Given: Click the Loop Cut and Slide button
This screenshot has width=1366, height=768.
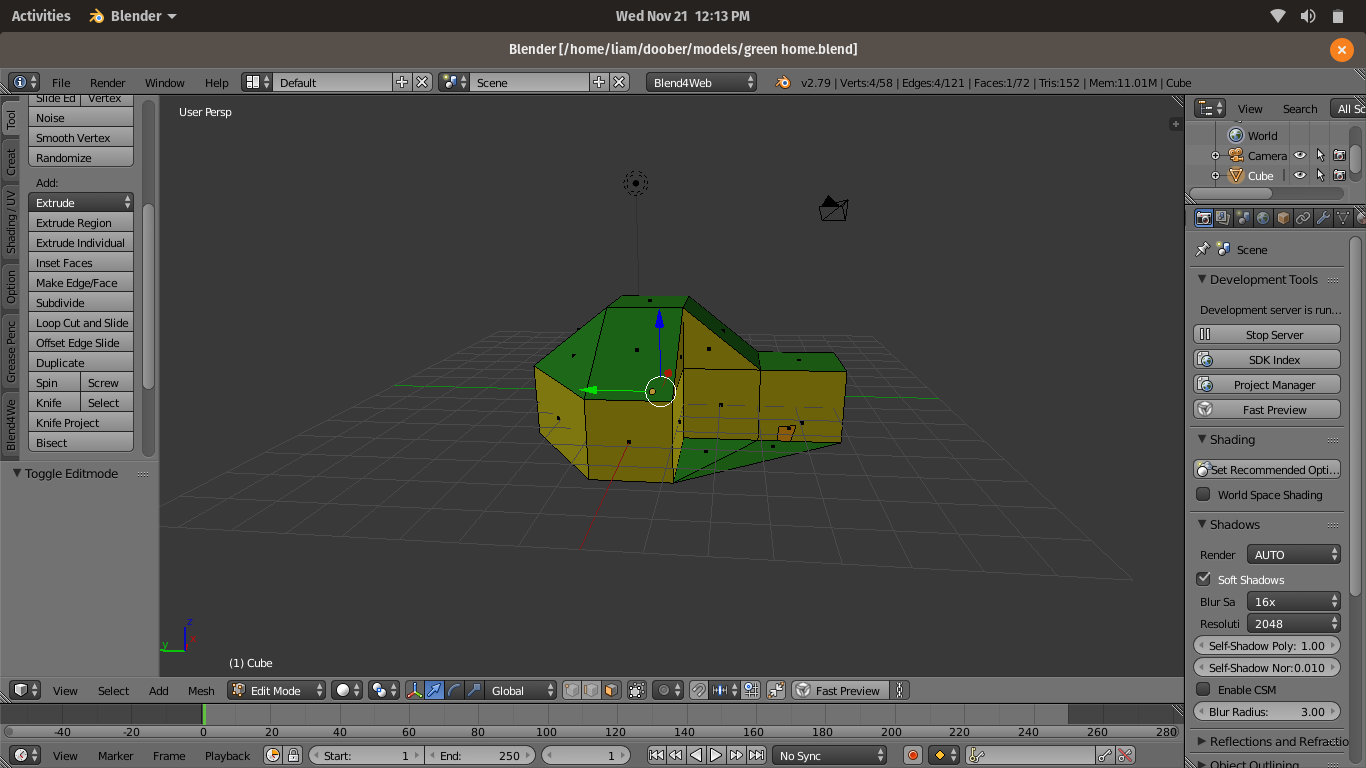Looking at the screenshot, I should click(81, 323).
